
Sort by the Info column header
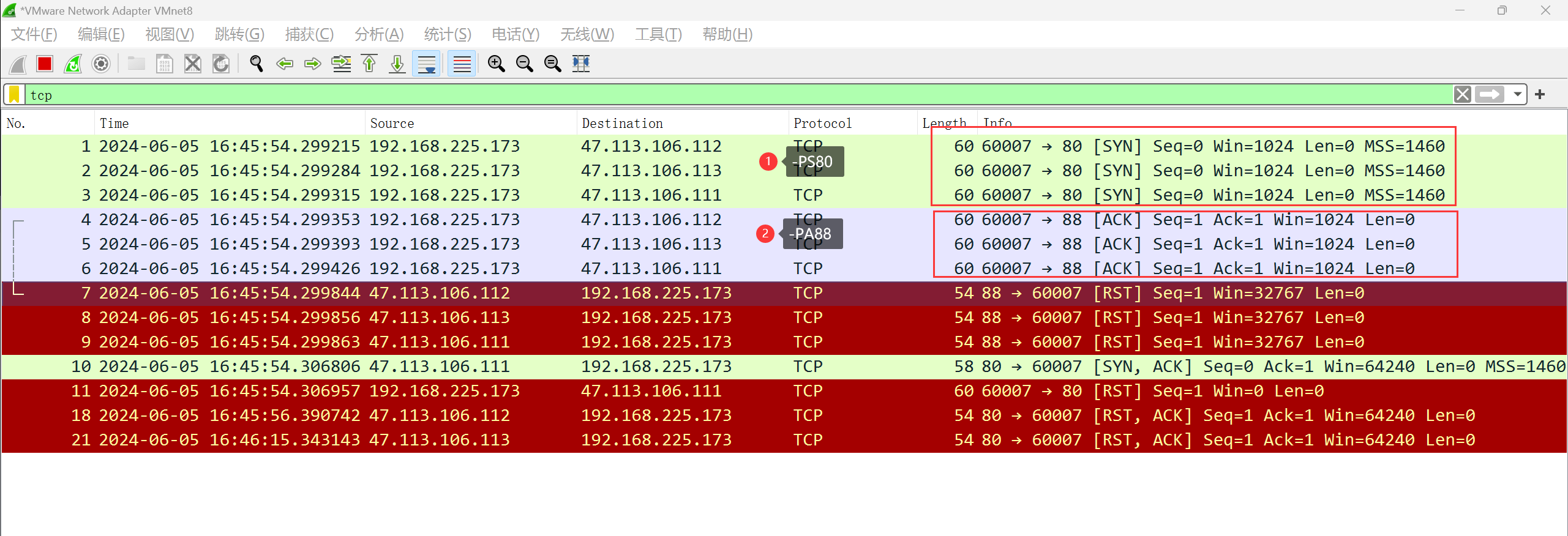click(x=1272, y=123)
